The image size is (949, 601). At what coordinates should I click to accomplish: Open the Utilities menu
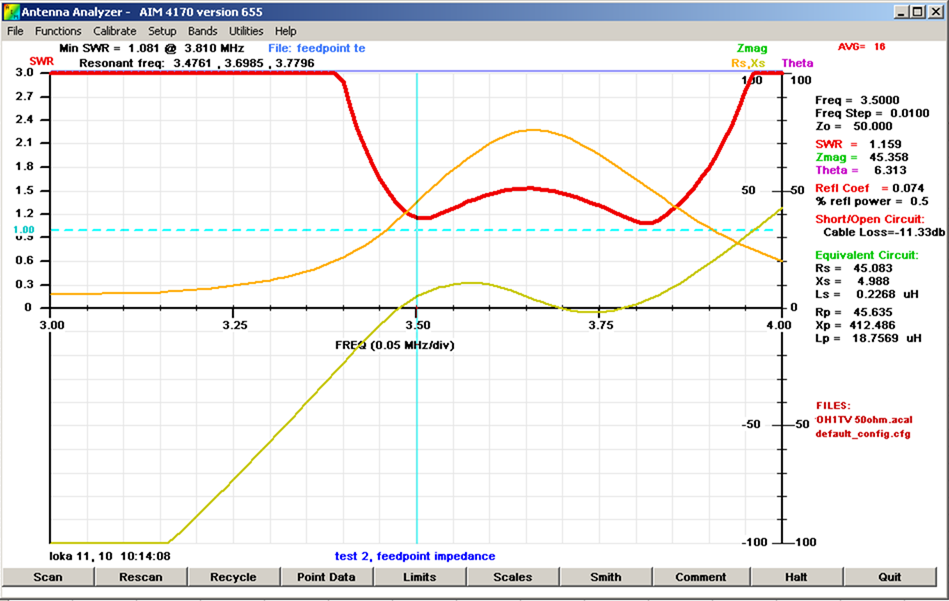tap(246, 31)
